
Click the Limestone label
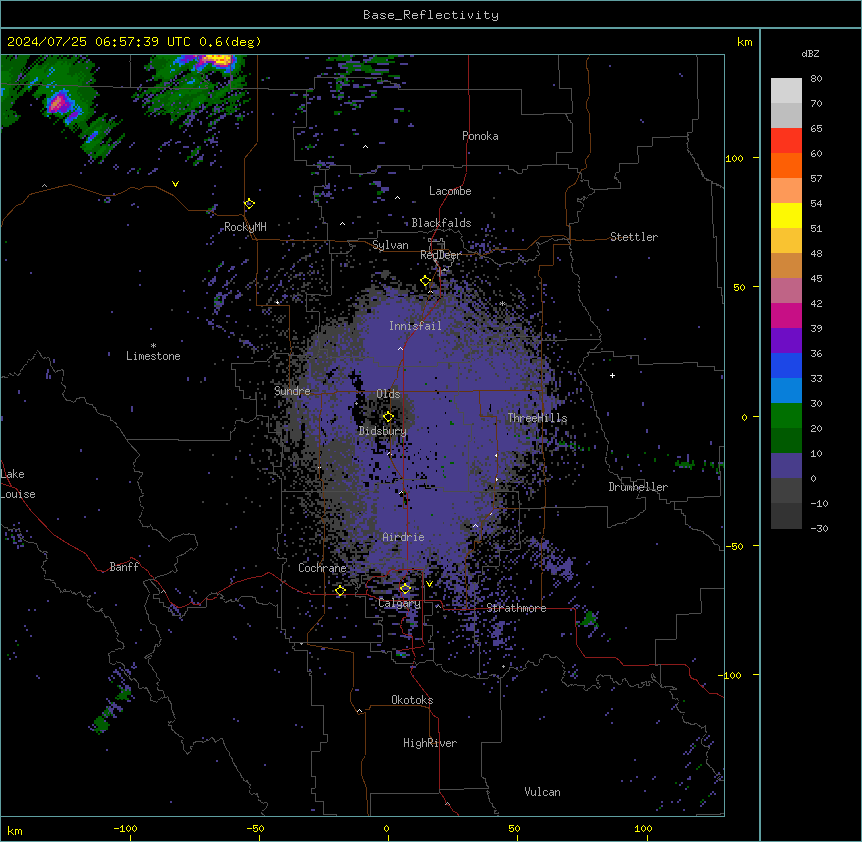point(153,356)
